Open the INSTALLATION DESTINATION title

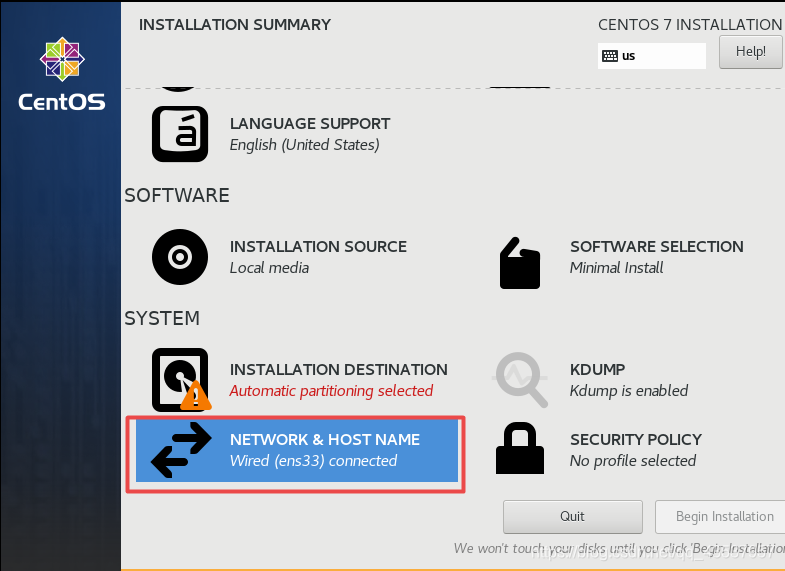(x=338, y=369)
